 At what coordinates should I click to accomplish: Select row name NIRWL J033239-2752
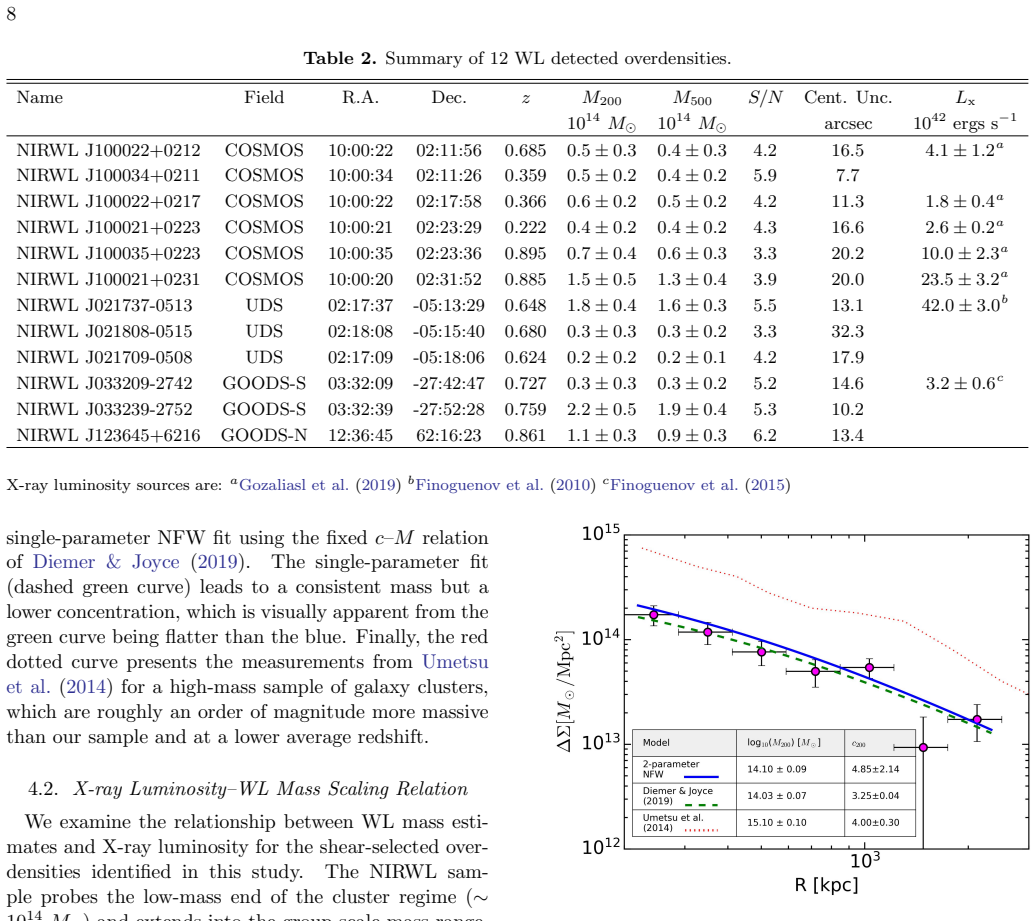(104, 409)
